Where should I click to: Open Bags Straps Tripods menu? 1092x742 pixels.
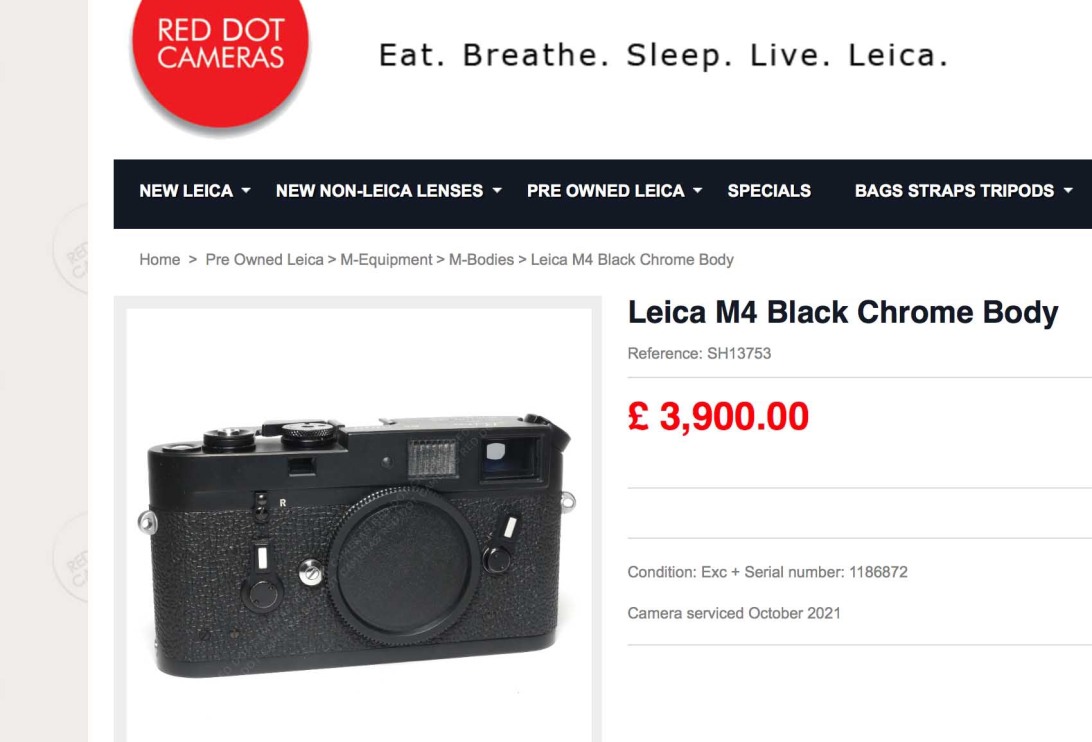954,191
